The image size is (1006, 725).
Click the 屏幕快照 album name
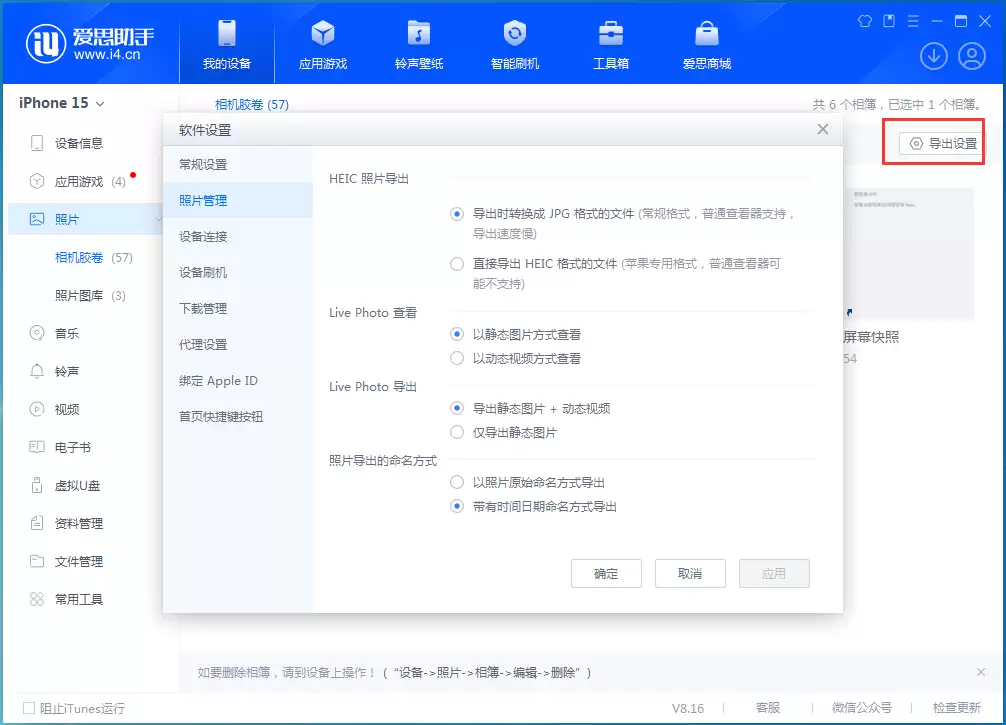point(871,337)
